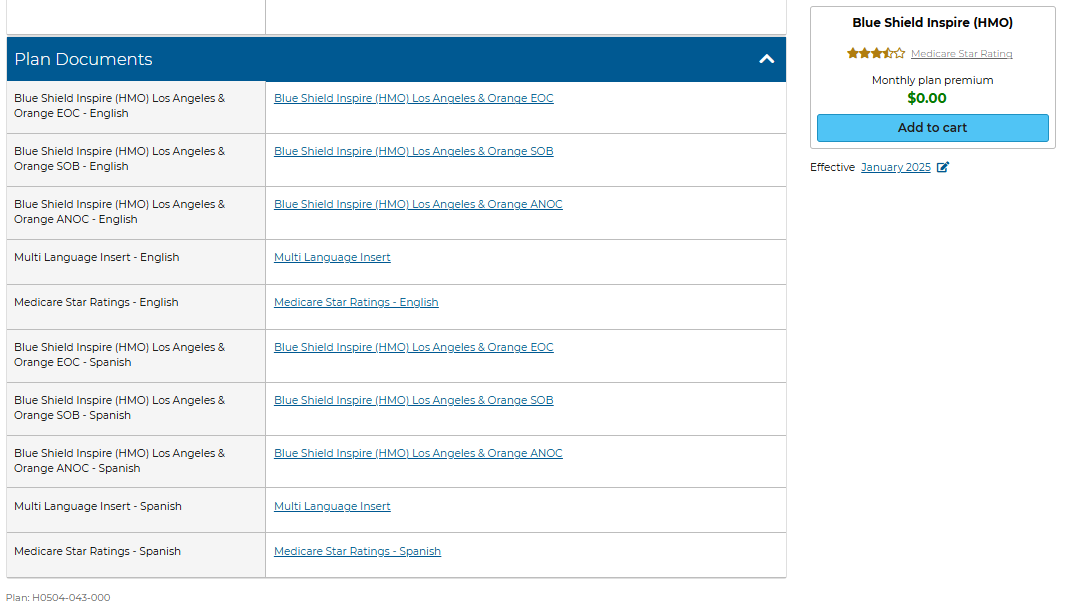The image size is (1065, 603).
Task: Open the Spanish Multi Language Insert link
Action: pos(332,506)
